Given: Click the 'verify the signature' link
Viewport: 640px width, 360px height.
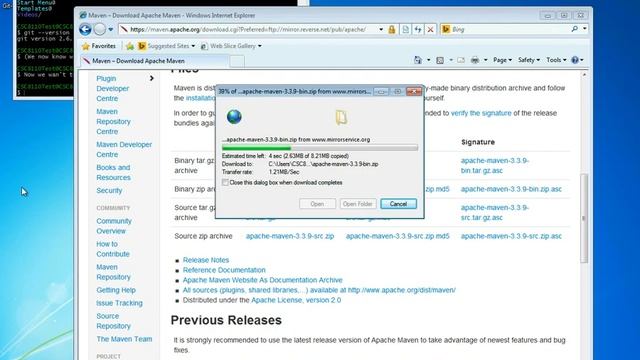Looking at the screenshot, I should point(481,113).
